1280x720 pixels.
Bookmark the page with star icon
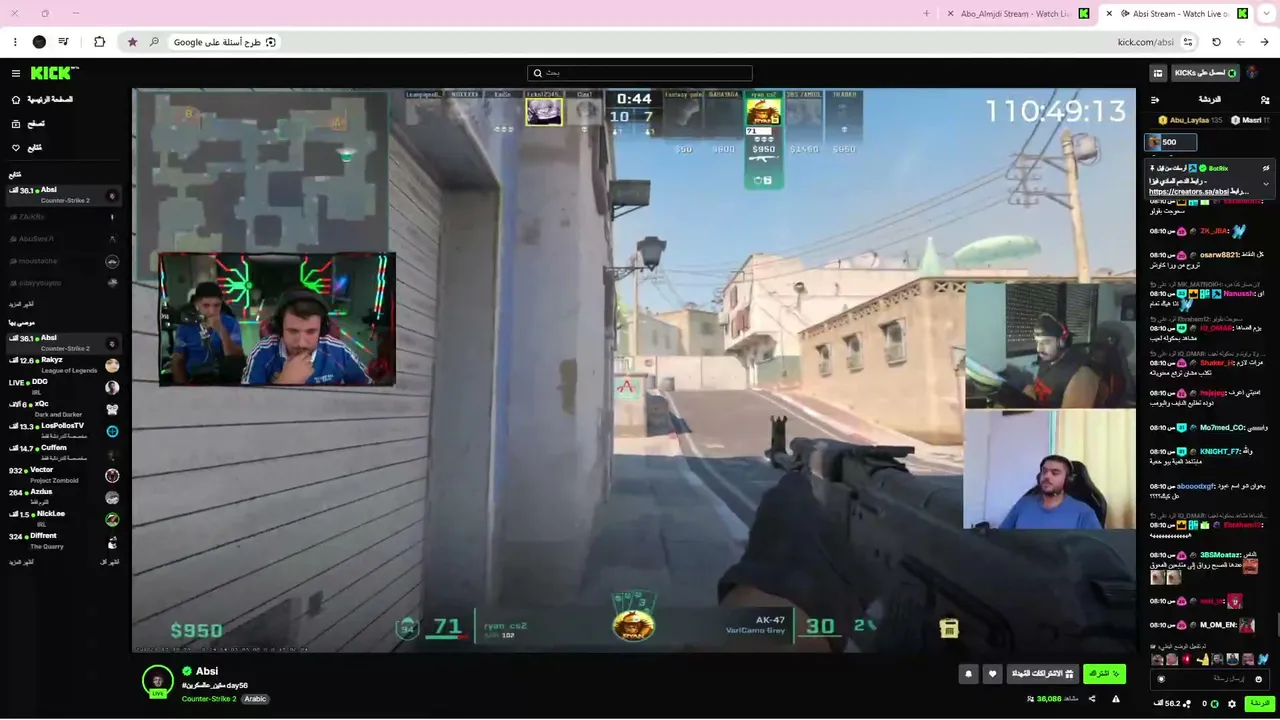(x=132, y=42)
